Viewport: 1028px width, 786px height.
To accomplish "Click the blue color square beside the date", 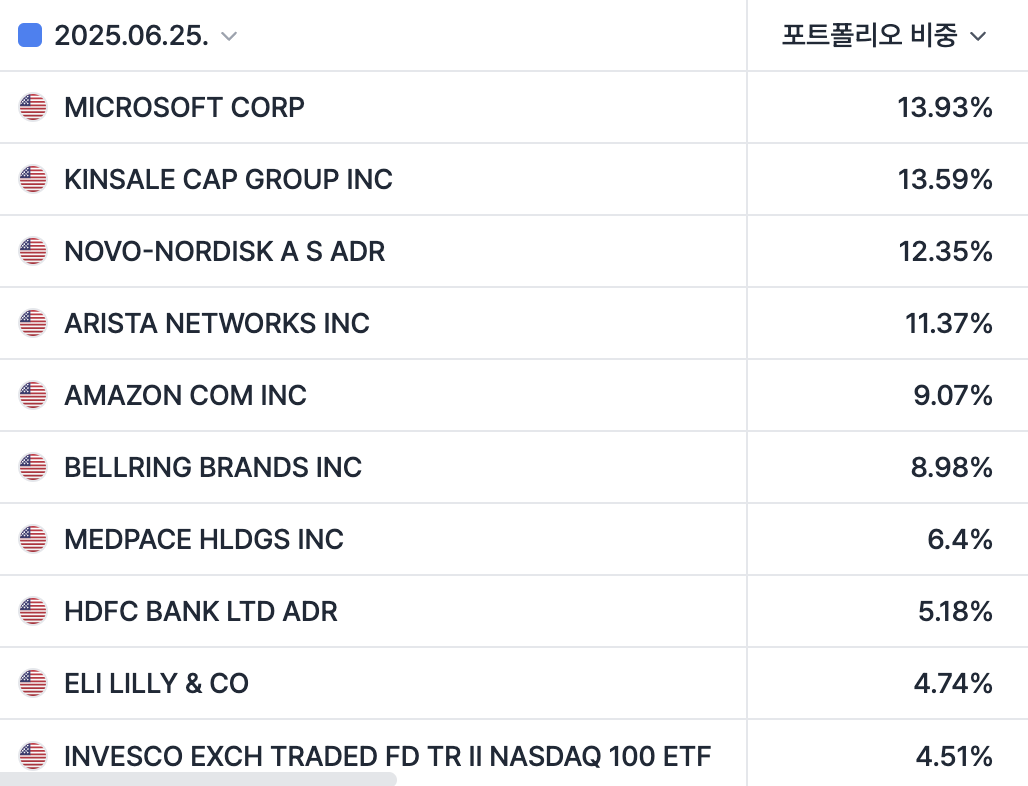I will click(30, 36).
